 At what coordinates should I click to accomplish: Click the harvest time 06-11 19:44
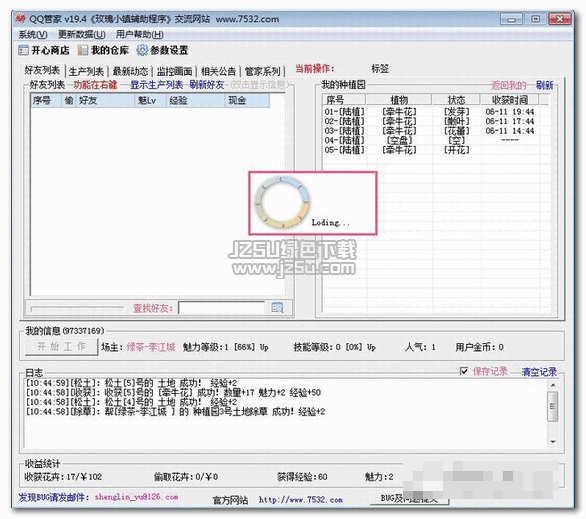pyautogui.click(x=510, y=112)
